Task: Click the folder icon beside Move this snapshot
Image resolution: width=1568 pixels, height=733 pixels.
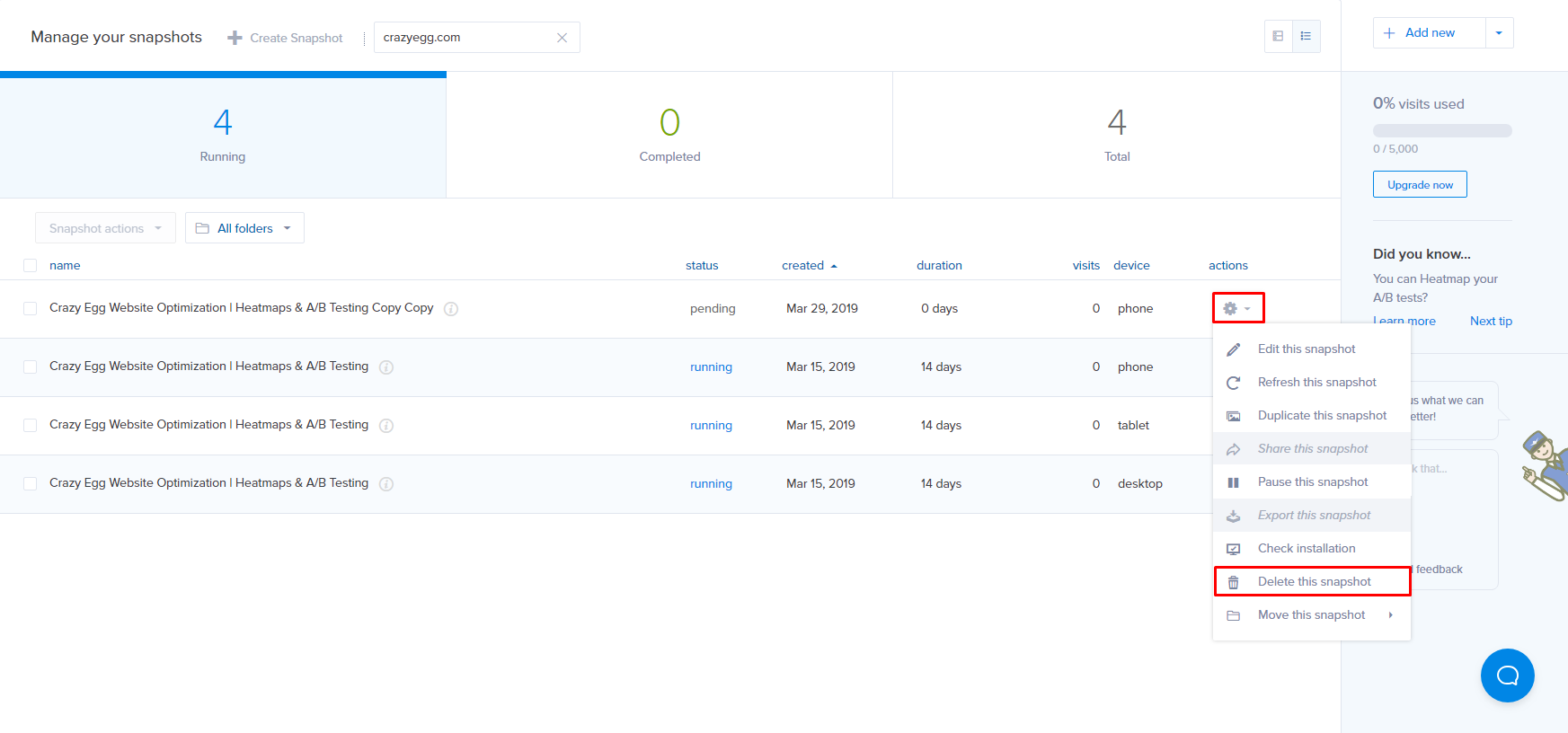Action: click(1234, 615)
